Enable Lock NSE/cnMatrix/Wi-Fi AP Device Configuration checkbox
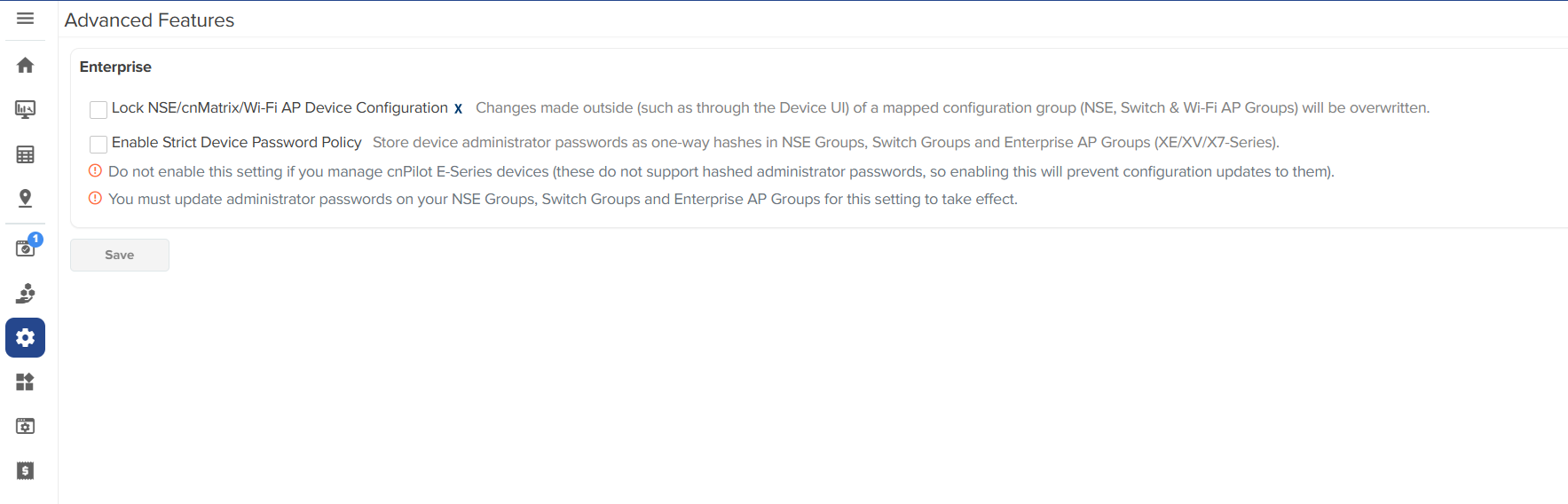The height and width of the screenshot is (504, 1568). tap(98, 109)
